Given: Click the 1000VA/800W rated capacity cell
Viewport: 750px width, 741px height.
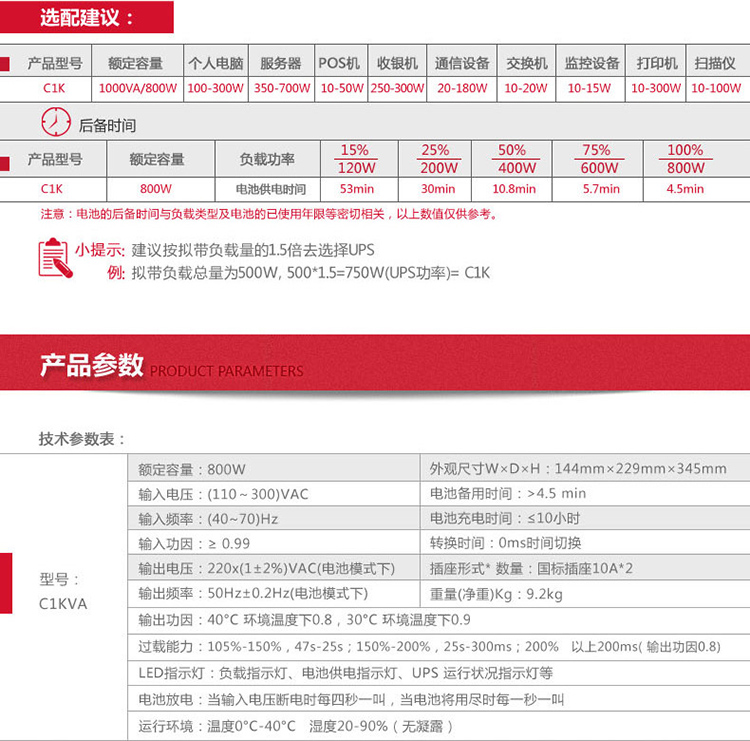Looking at the screenshot, I should click(x=138, y=88).
